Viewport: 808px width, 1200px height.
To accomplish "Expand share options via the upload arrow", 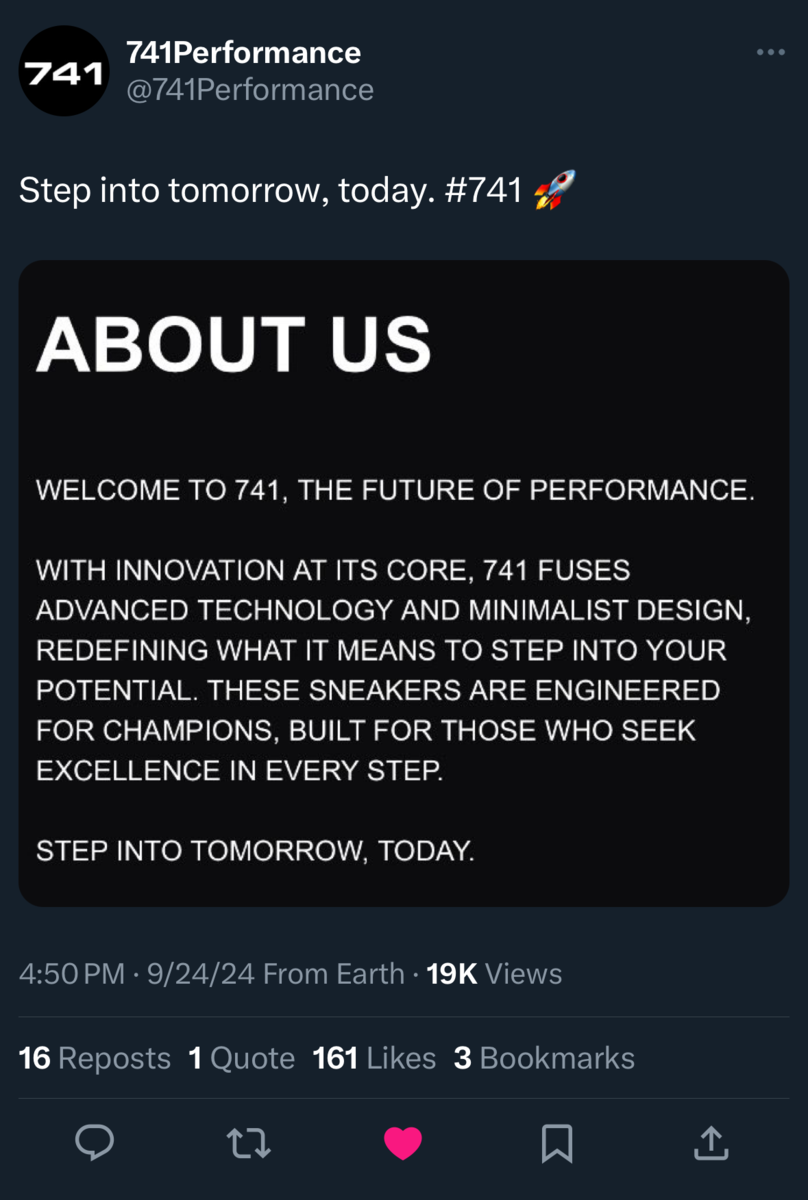I will [711, 1143].
